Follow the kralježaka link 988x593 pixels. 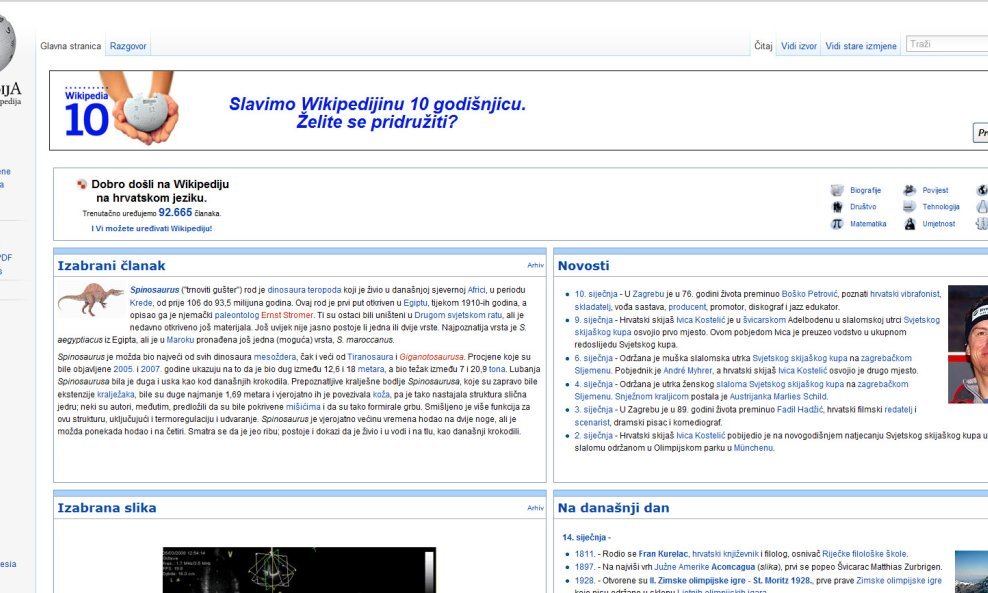click(116, 394)
